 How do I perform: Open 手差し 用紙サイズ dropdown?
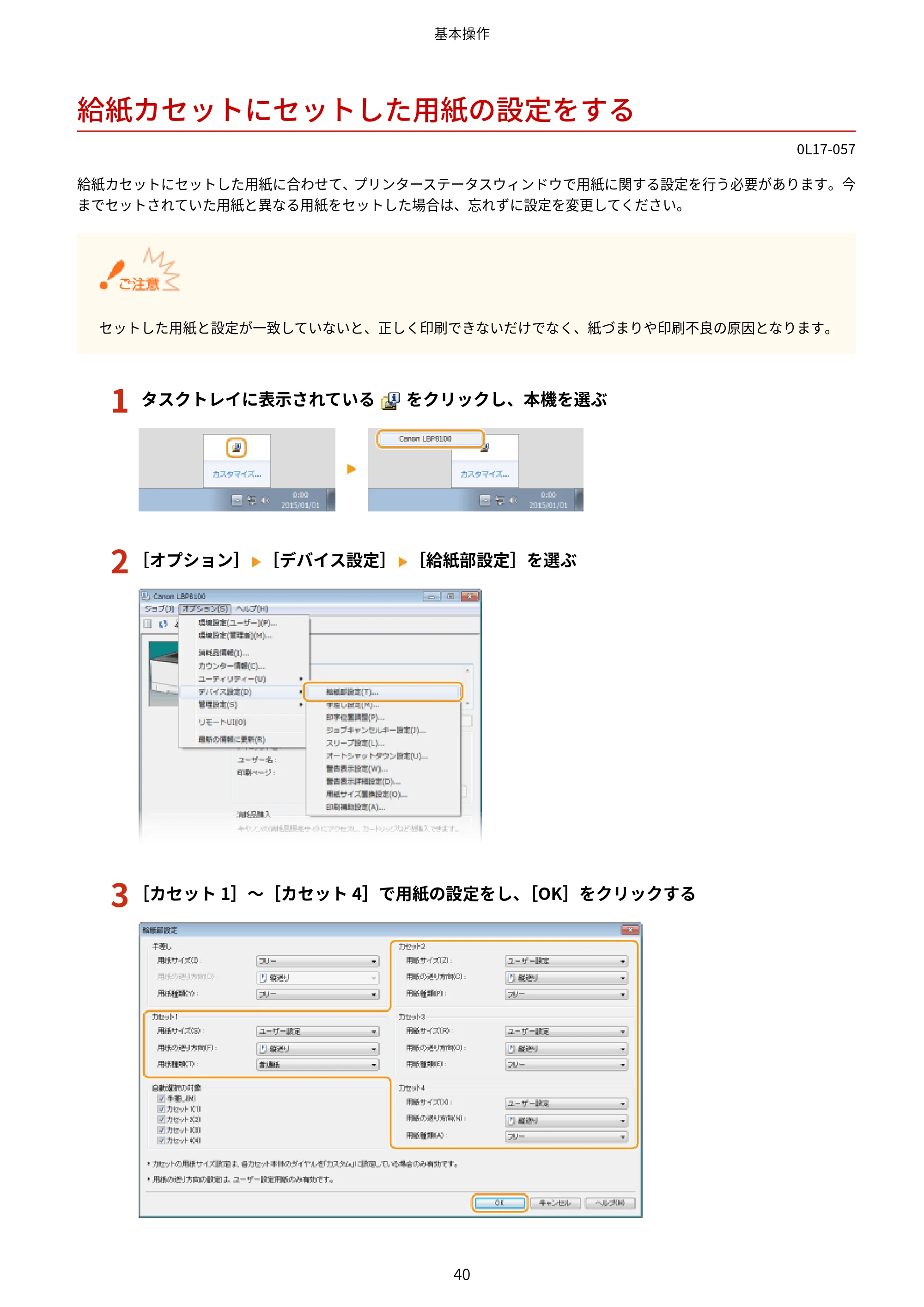pyautogui.click(x=318, y=961)
